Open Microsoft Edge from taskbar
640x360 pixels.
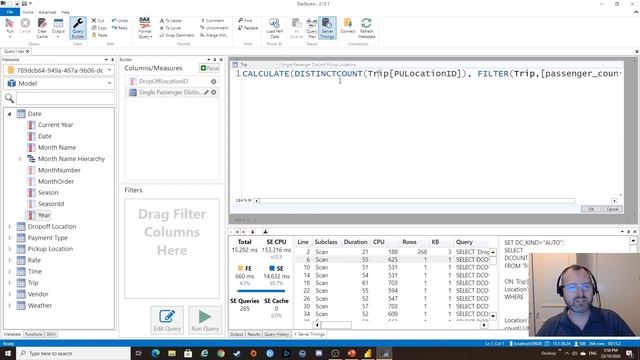156,353
